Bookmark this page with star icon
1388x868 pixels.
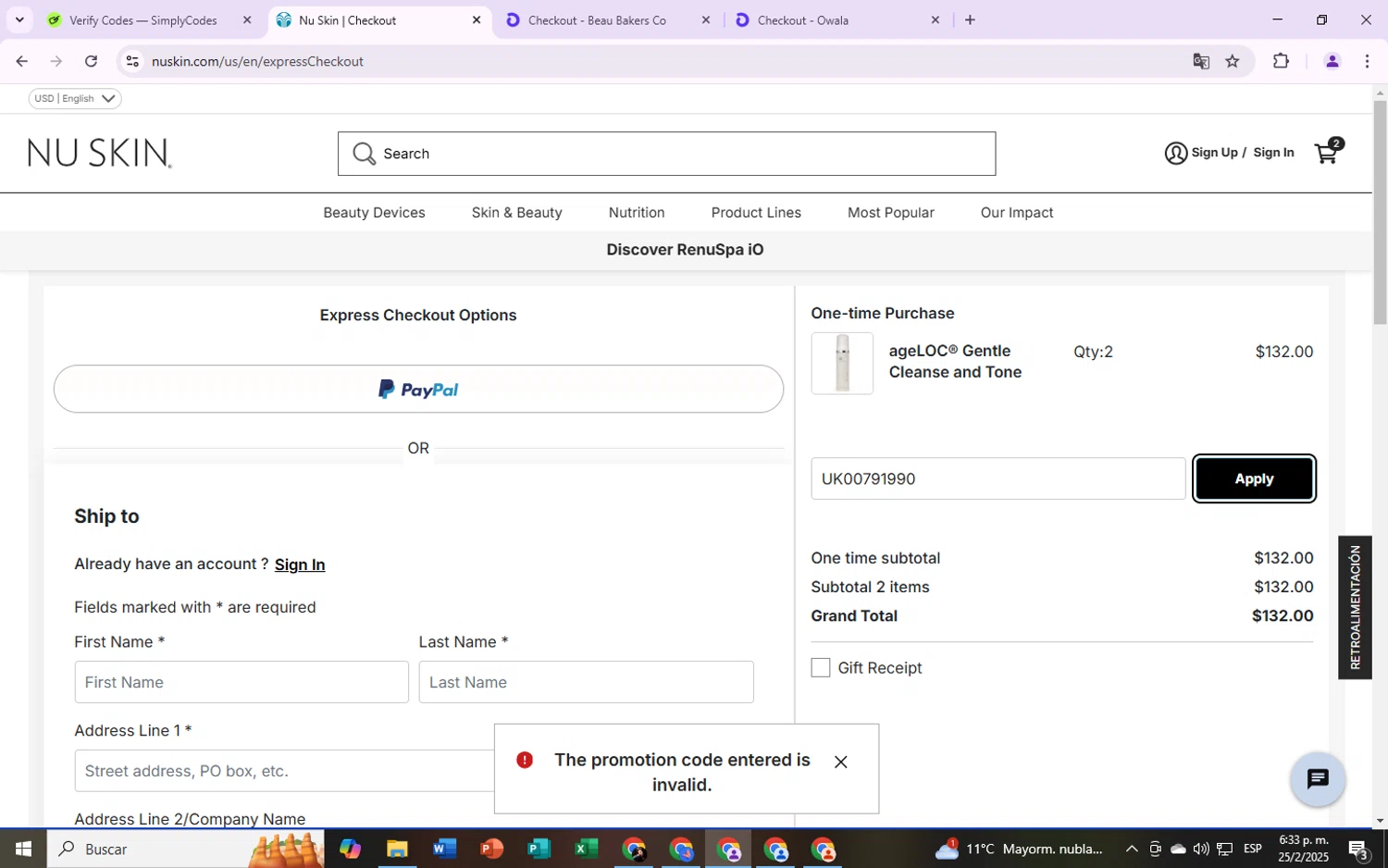pyautogui.click(x=1233, y=61)
